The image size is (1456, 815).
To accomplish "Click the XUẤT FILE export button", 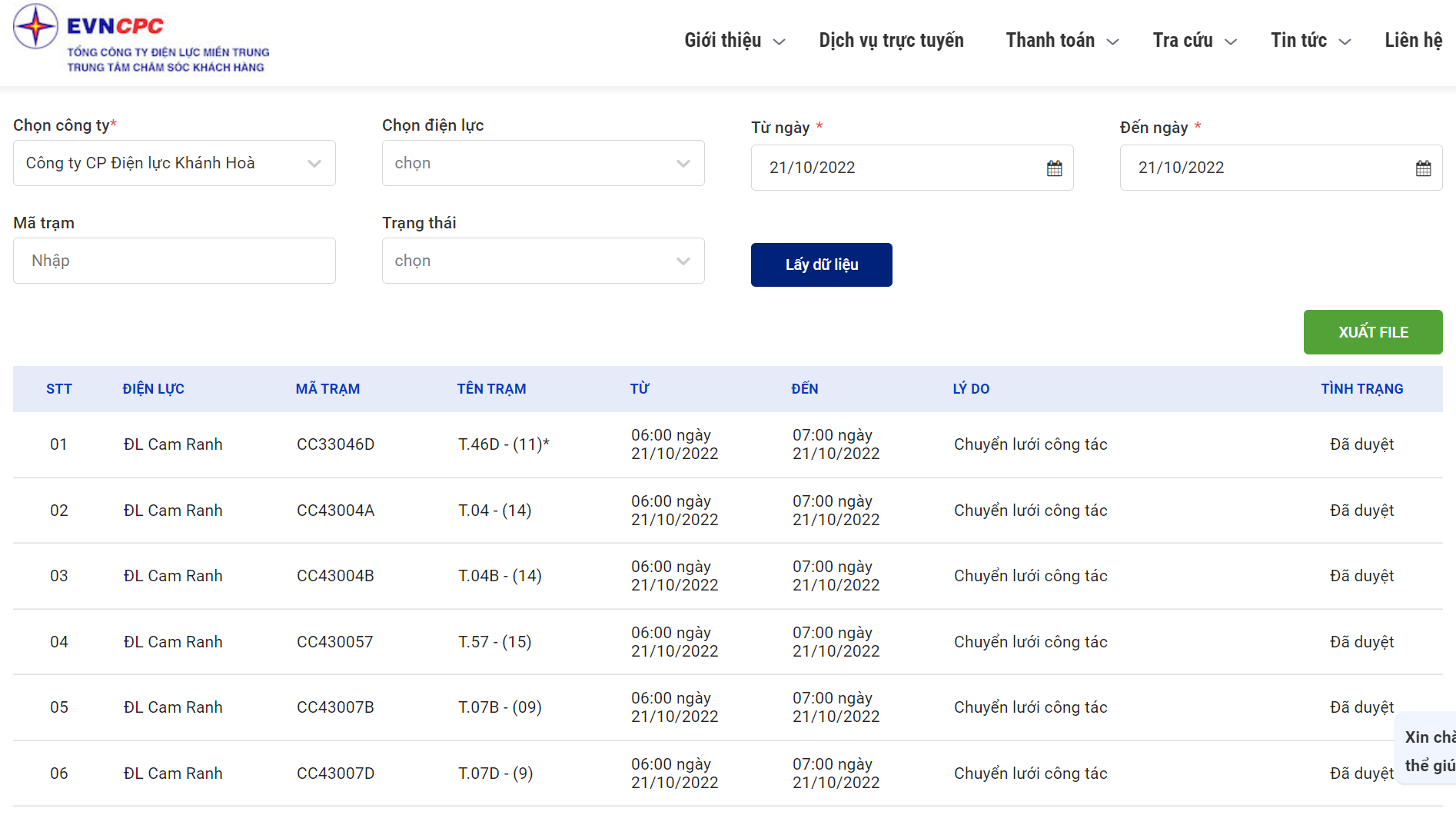I will 1372,332.
